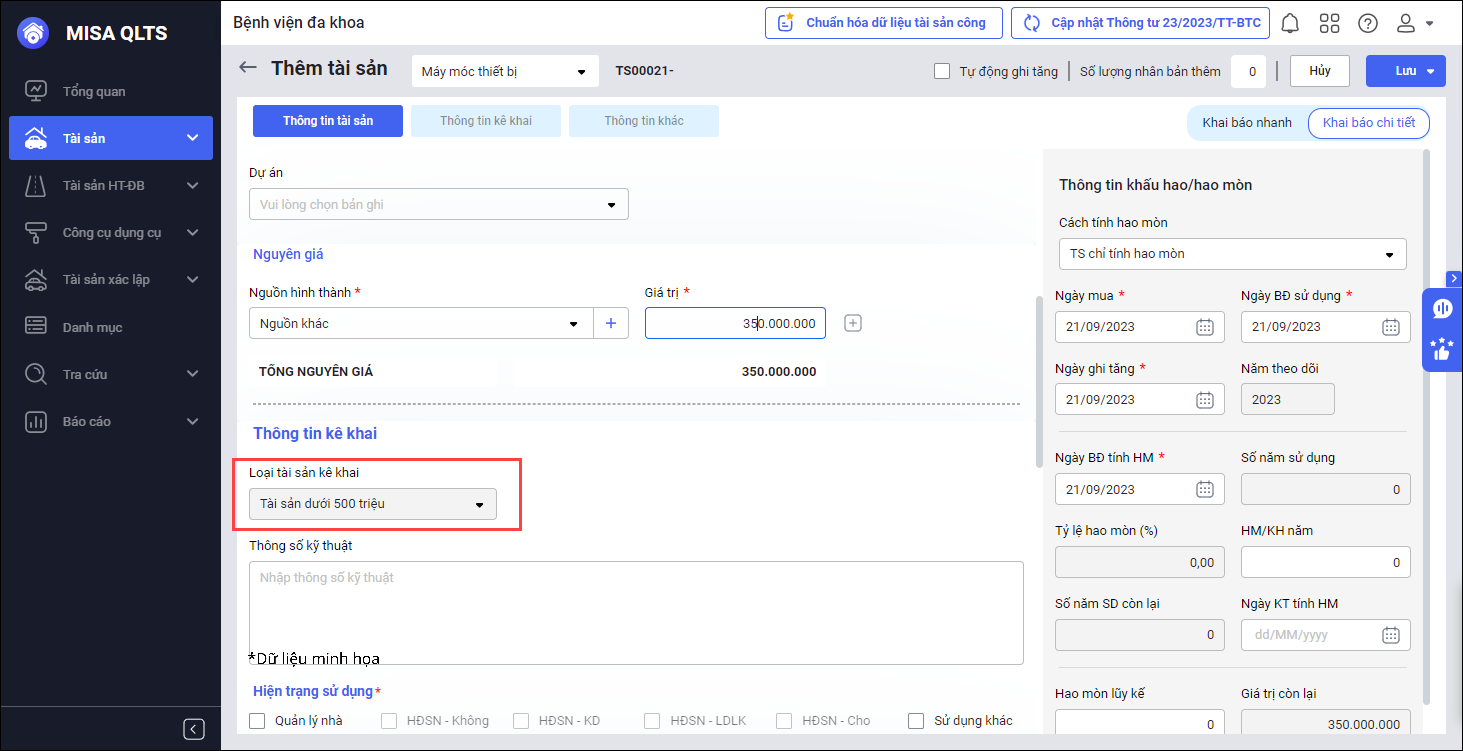This screenshot has height=751, width=1463.
Task: Click the Năm theo dõi value 2023
Action: pyautogui.click(x=1288, y=400)
